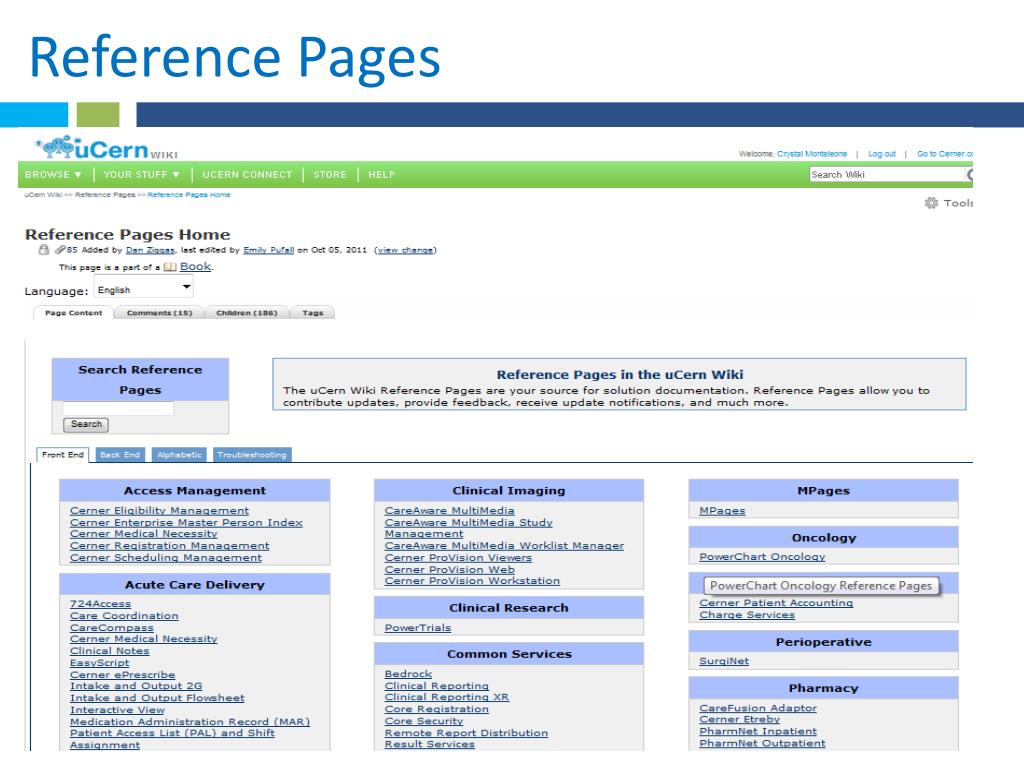Click the Book icon

(x=170, y=266)
